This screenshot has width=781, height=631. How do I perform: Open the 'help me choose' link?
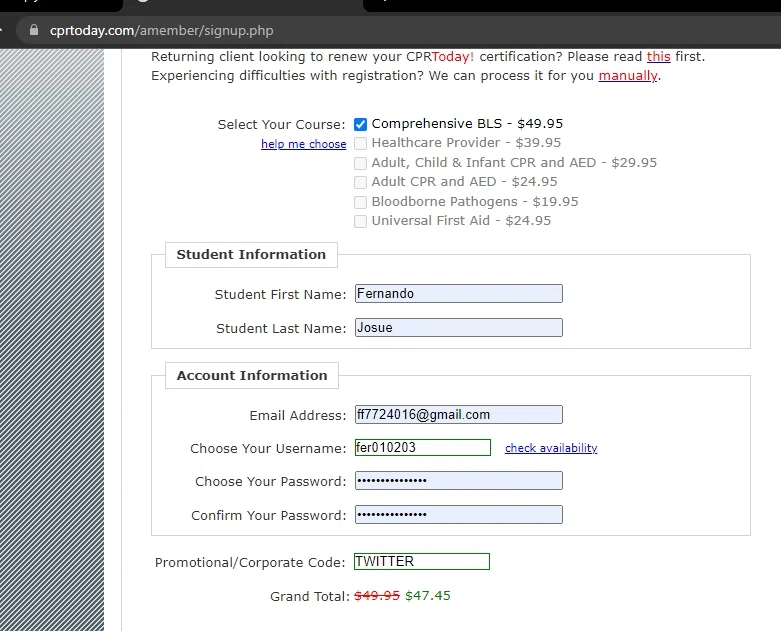303,144
